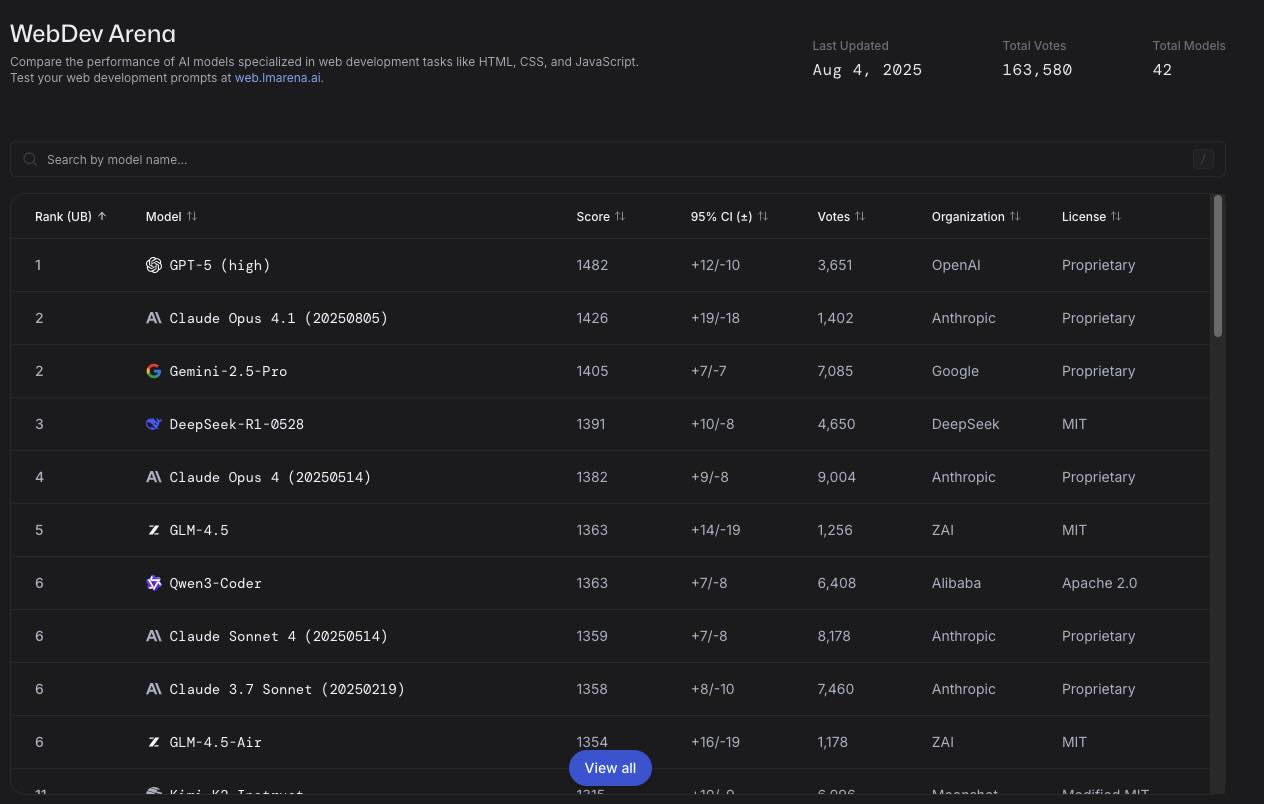
Task: Click the confidence interval +19/-18
Action: pyautogui.click(x=716, y=318)
